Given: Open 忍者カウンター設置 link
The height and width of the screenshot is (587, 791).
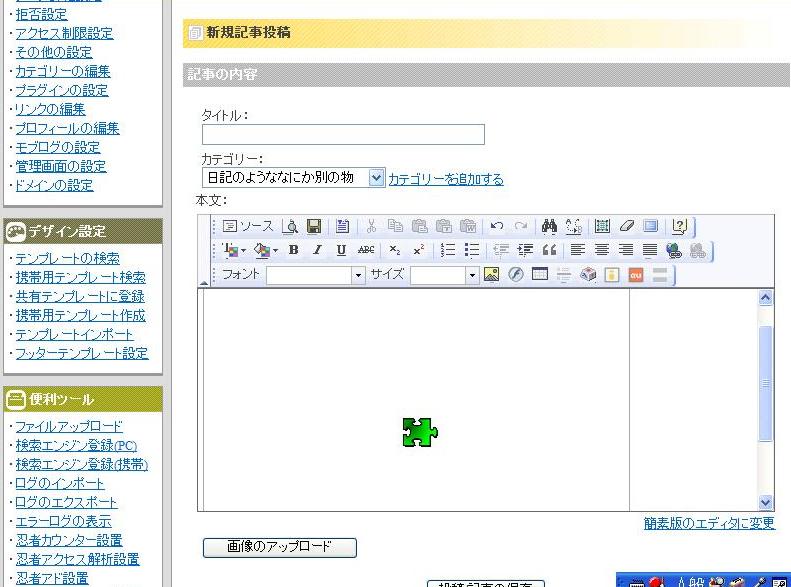Looking at the screenshot, I should 69,540.
